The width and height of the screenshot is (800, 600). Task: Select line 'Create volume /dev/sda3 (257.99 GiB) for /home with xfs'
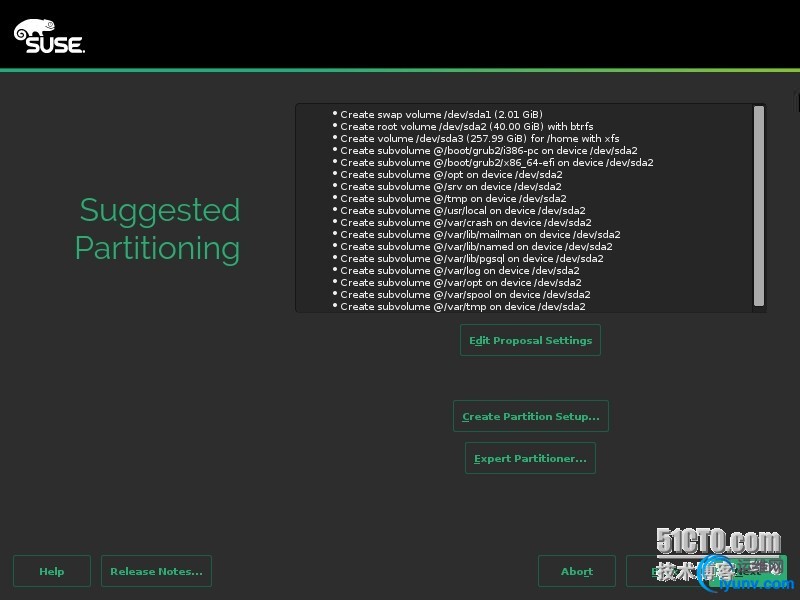[480, 138]
